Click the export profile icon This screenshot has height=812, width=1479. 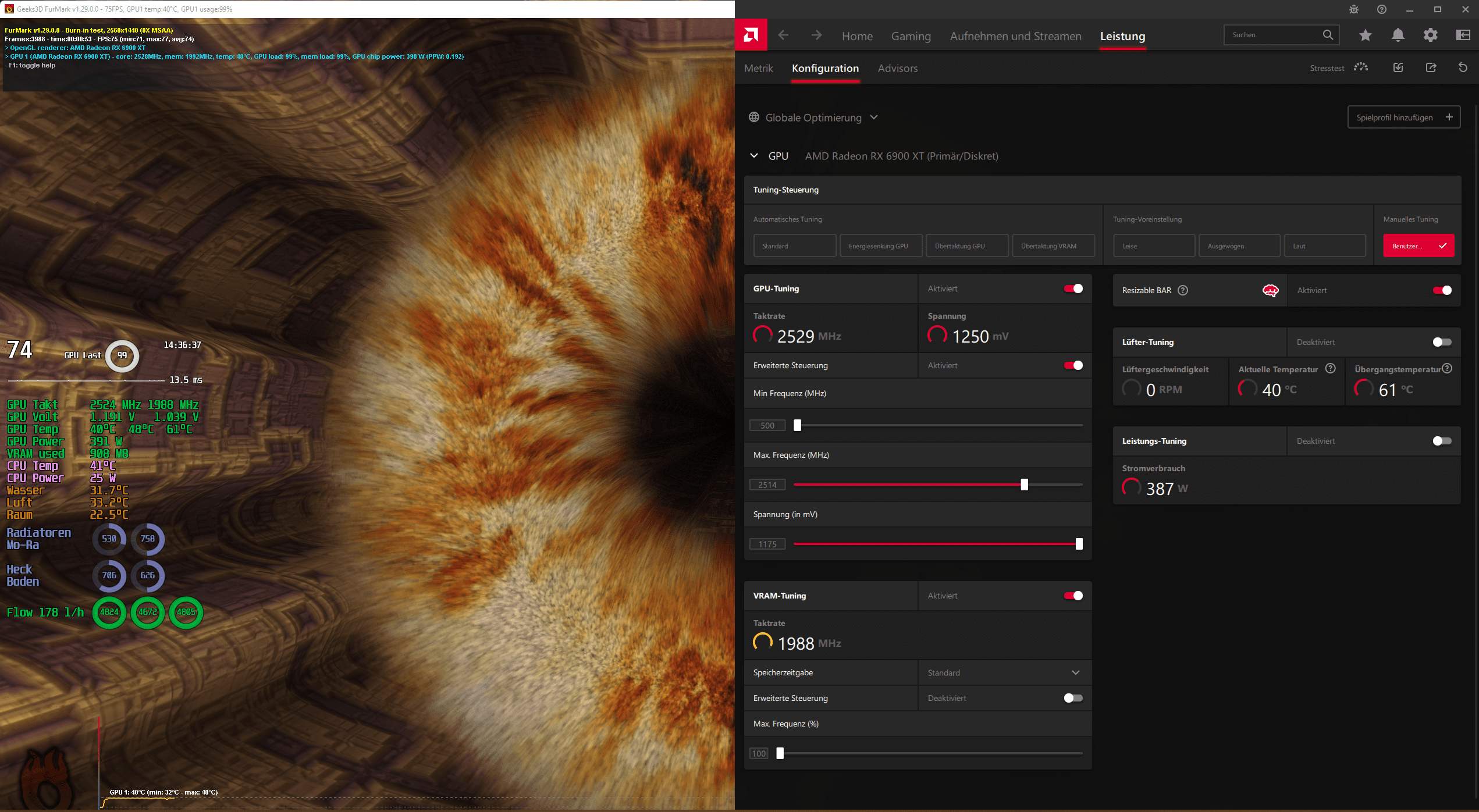point(1431,67)
